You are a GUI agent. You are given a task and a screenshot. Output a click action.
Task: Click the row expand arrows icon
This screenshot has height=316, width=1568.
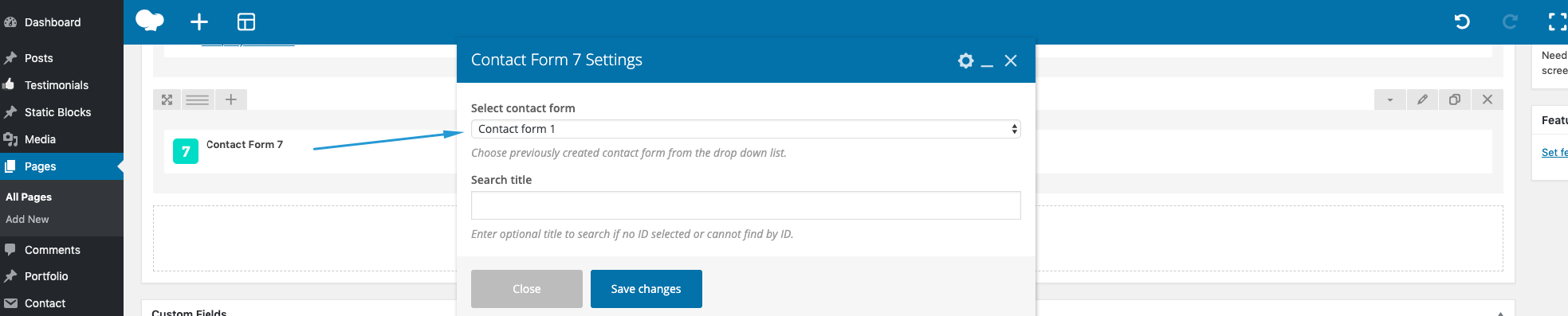(167, 99)
